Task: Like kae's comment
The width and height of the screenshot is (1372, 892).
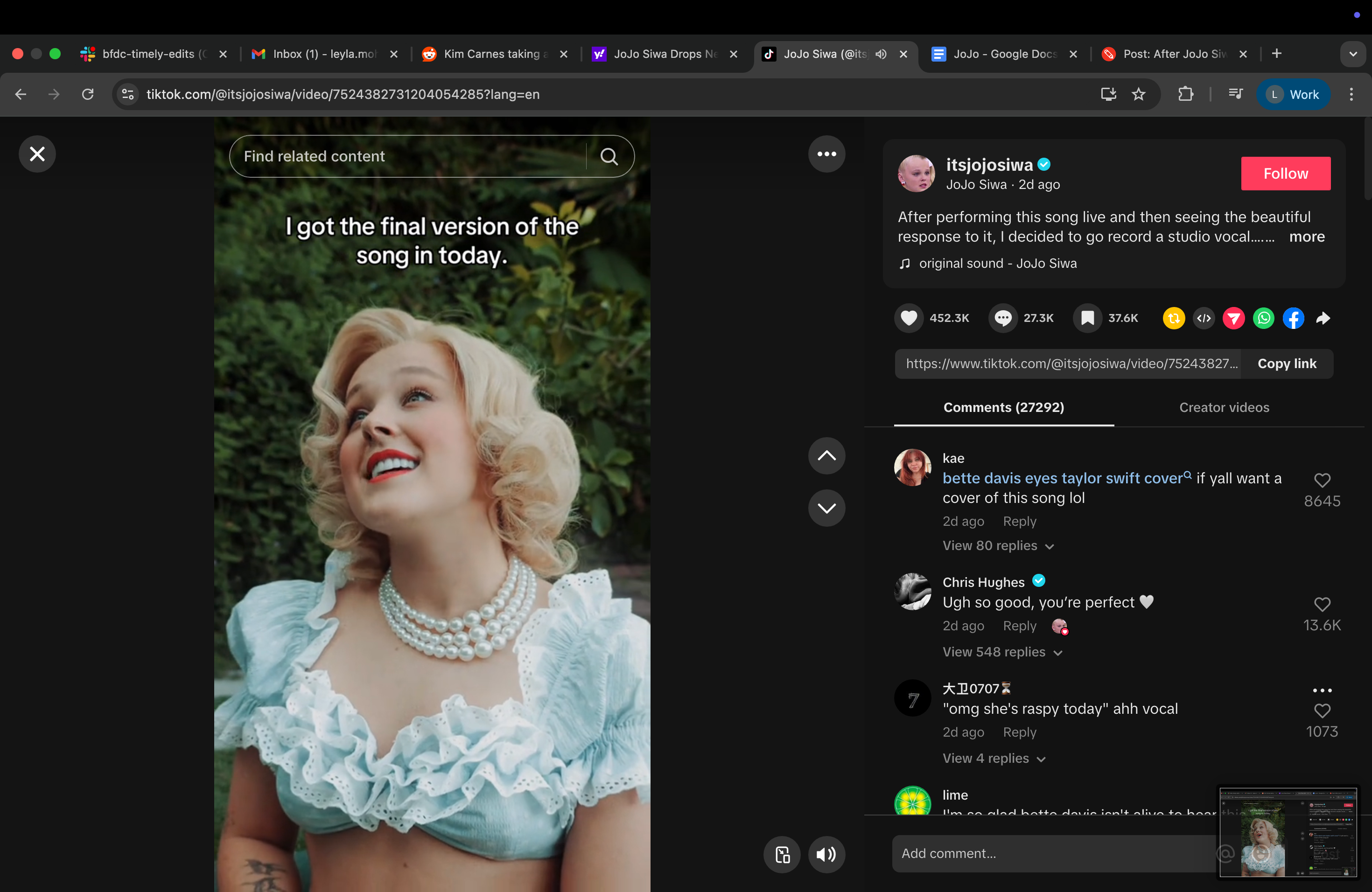Action: click(x=1323, y=480)
